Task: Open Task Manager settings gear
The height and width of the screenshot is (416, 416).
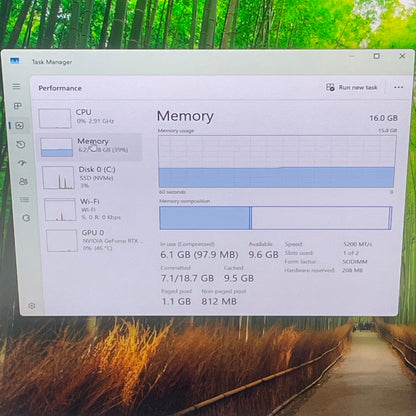Action: coord(32,306)
